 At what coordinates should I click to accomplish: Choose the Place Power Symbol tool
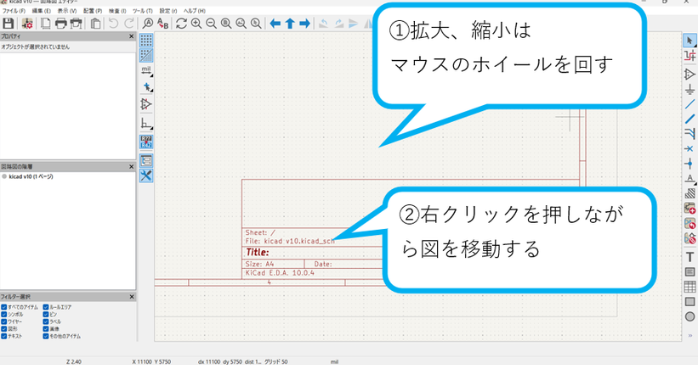tap(690, 89)
